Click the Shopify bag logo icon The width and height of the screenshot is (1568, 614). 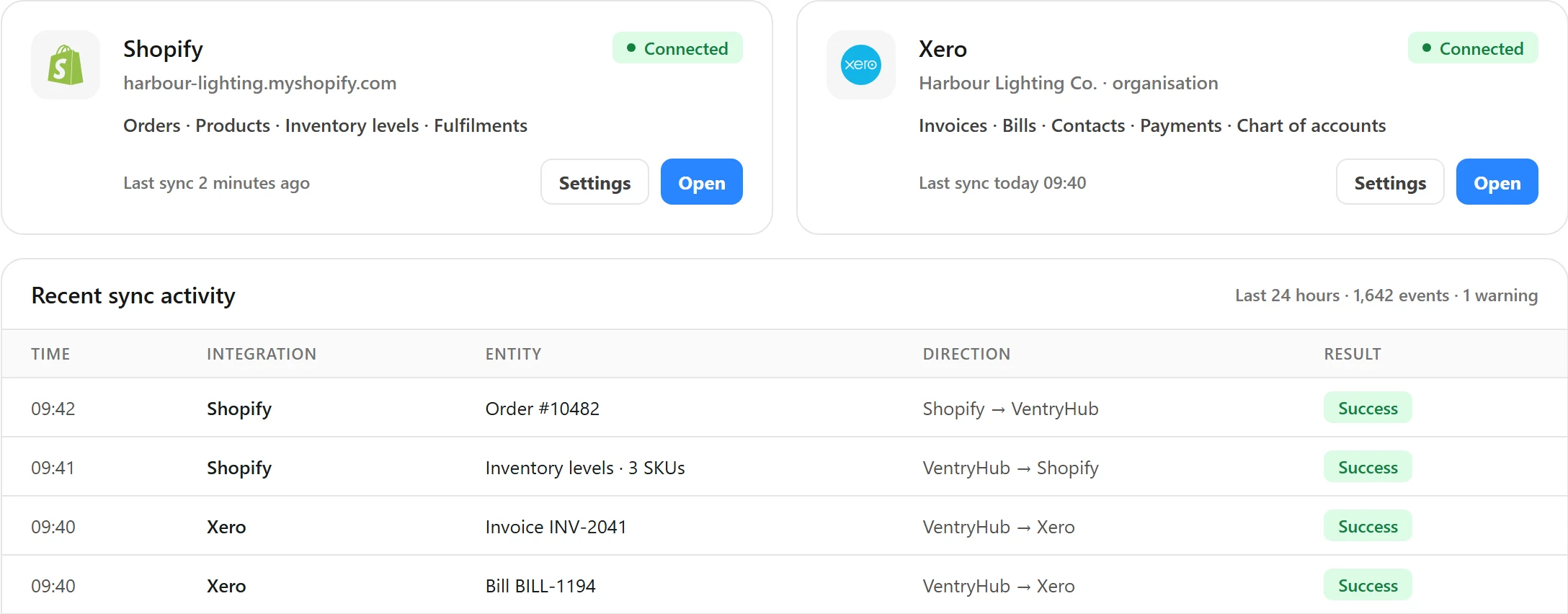point(66,65)
